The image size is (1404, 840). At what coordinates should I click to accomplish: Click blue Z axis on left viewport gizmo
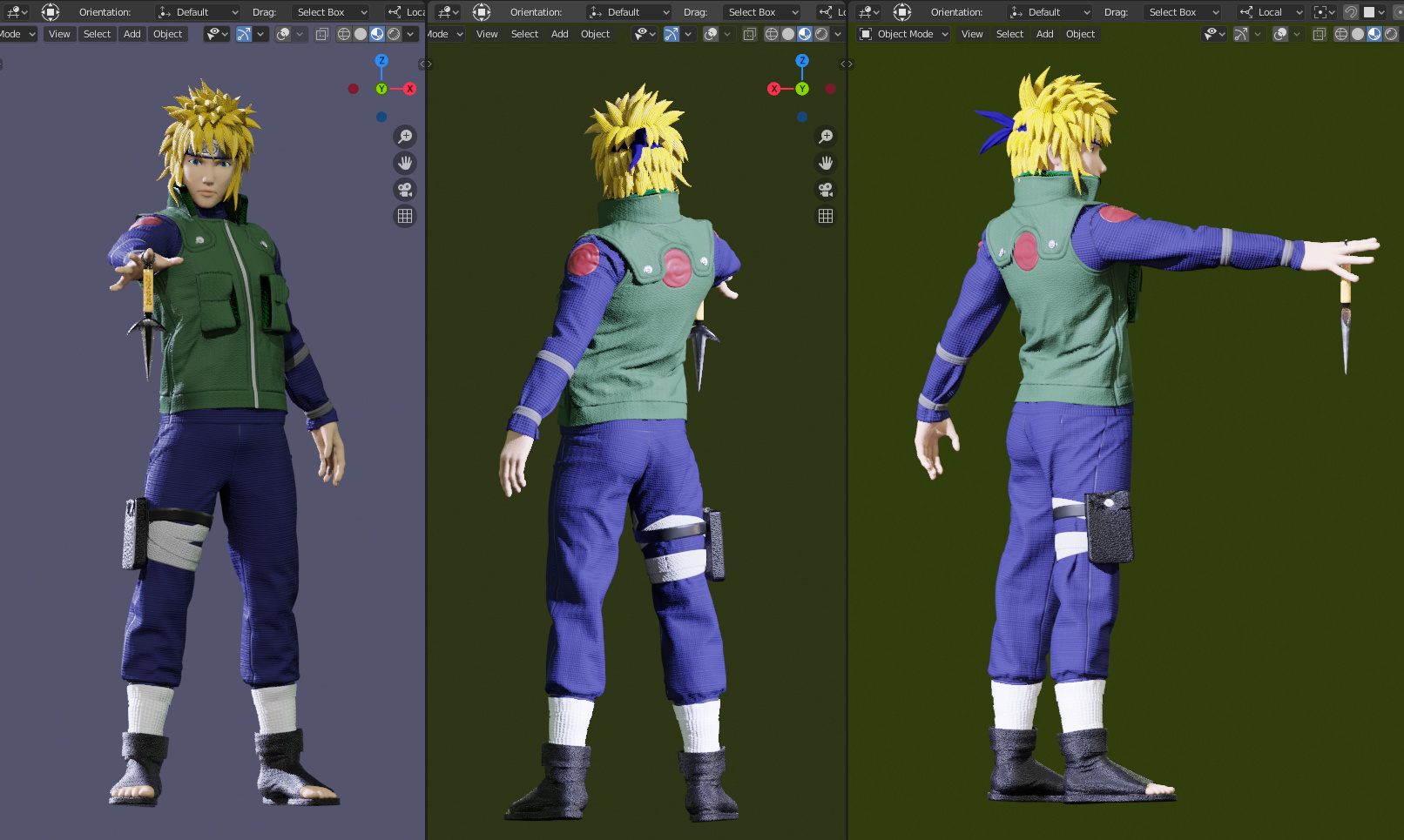(381, 61)
